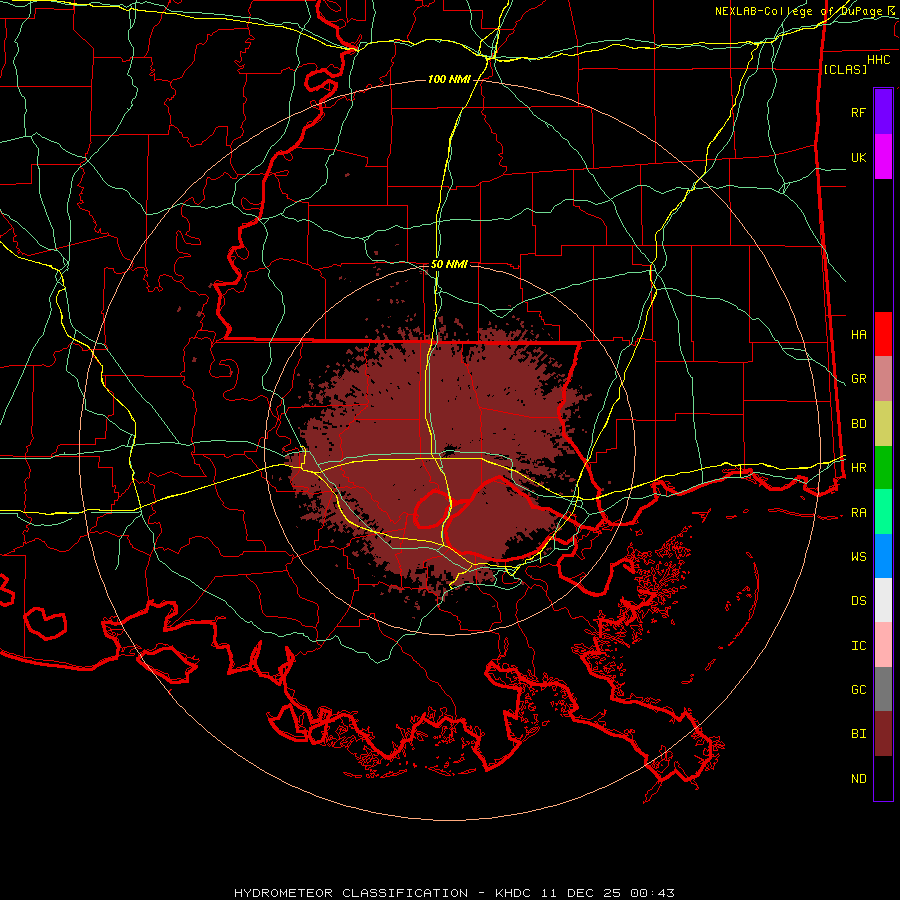The image size is (900, 900).
Task: Click the ND black legend swatch
Action: (883, 778)
